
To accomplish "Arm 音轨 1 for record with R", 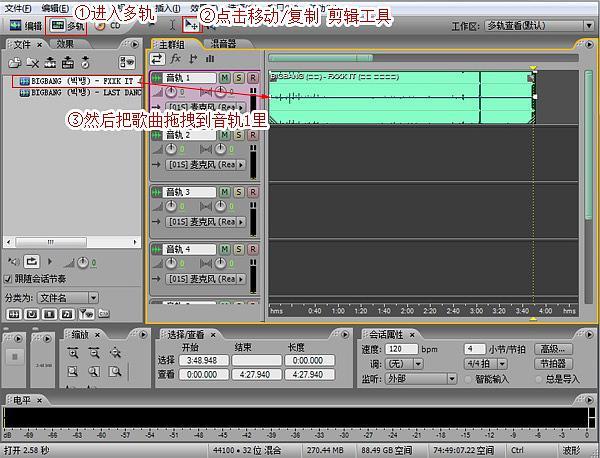I will [x=253, y=78].
